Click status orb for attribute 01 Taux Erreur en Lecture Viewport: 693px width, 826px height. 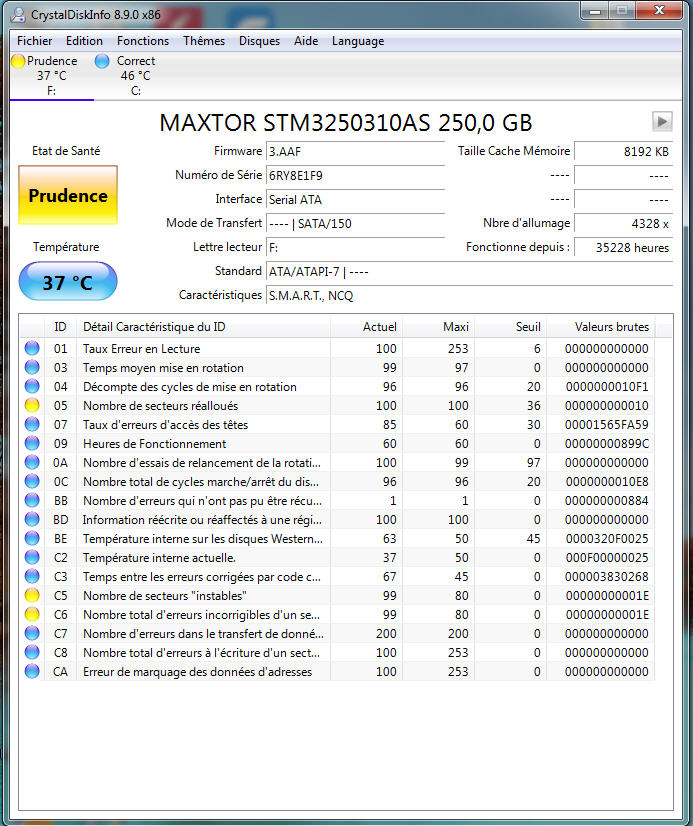click(32, 348)
